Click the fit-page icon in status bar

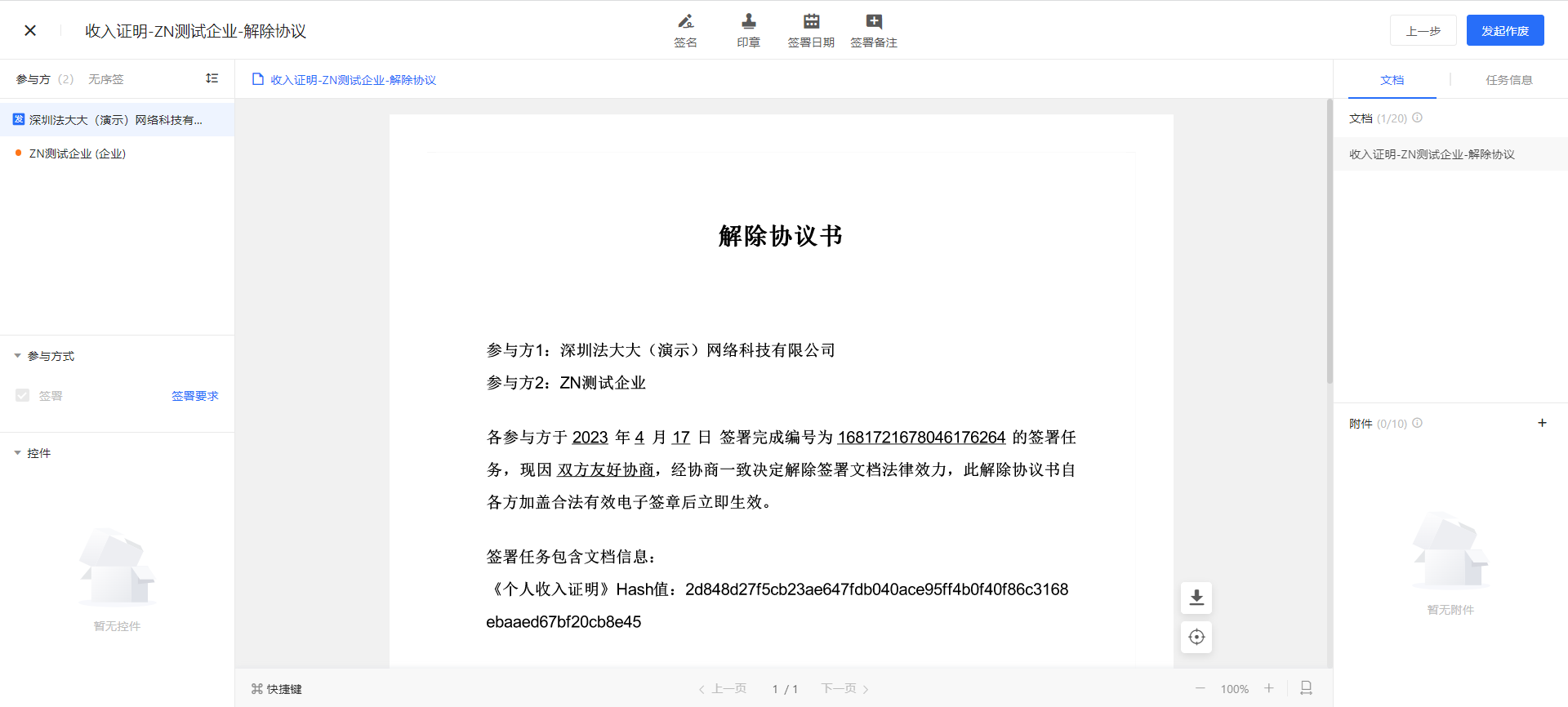point(1306,688)
